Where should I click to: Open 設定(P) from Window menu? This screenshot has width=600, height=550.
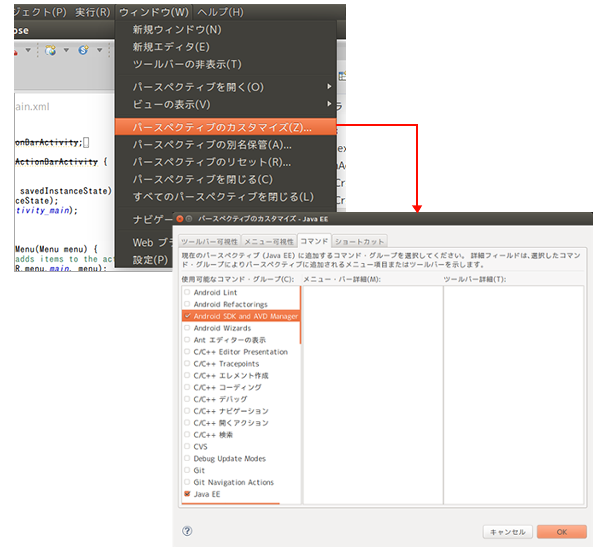tap(150, 260)
